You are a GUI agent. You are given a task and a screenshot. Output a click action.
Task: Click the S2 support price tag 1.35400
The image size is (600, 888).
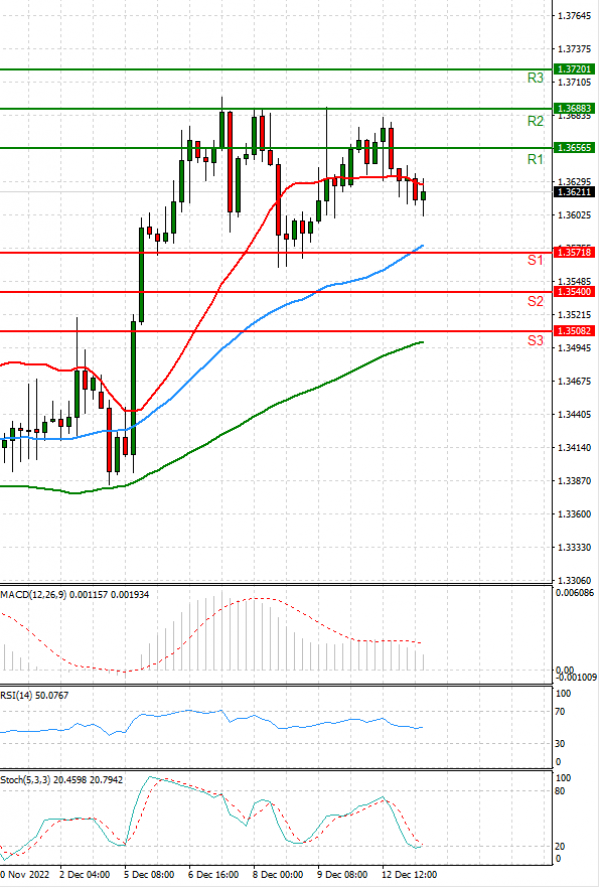point(574,292)
